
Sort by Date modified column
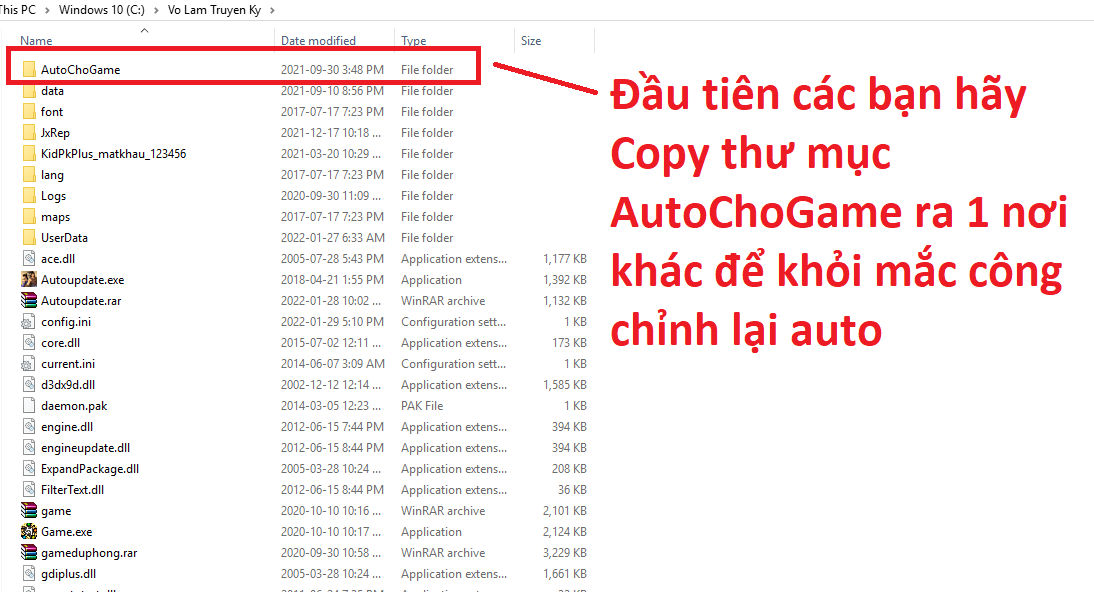point(318,41)
